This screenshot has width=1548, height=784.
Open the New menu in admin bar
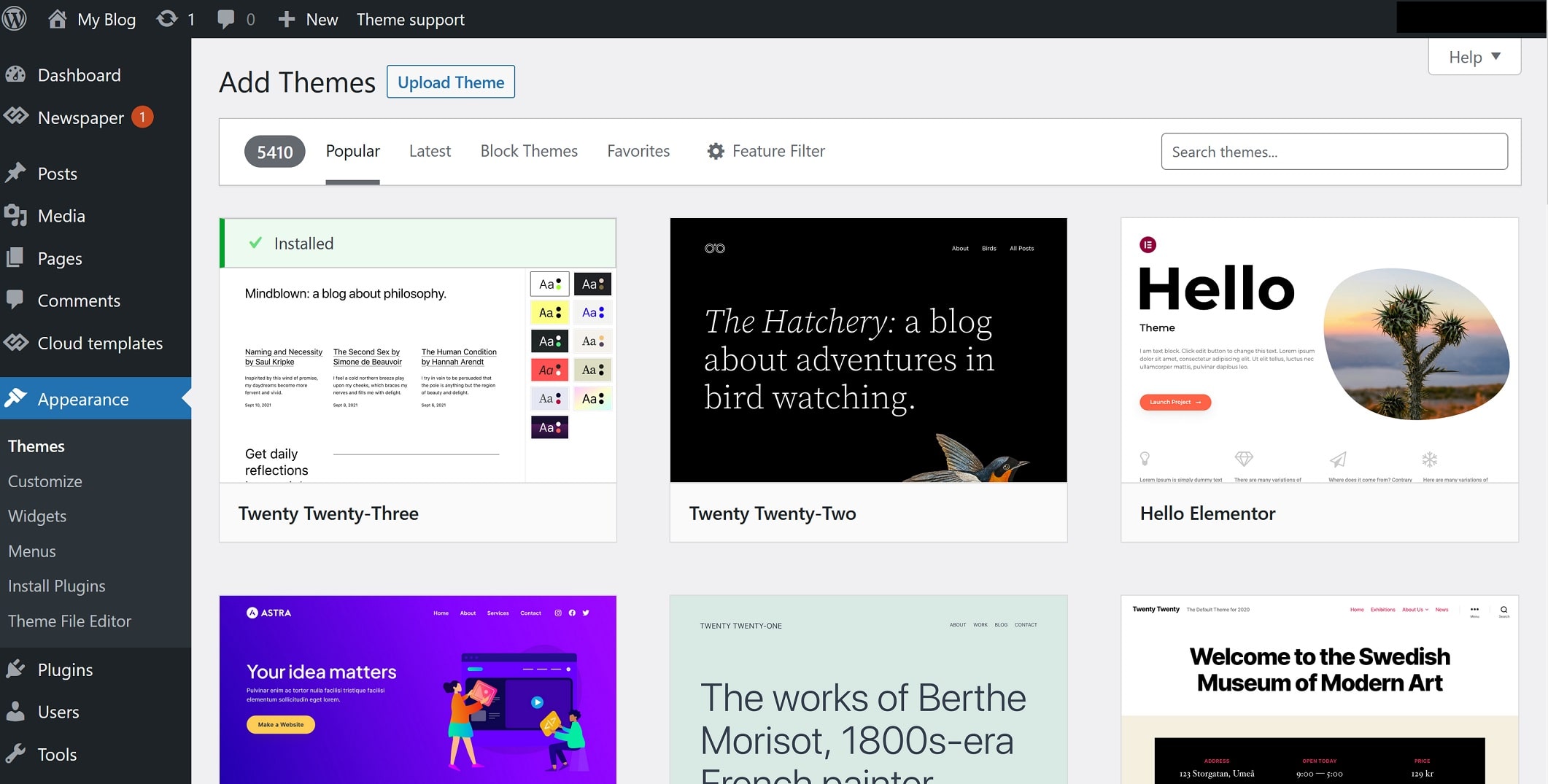[x=306, y=19]
